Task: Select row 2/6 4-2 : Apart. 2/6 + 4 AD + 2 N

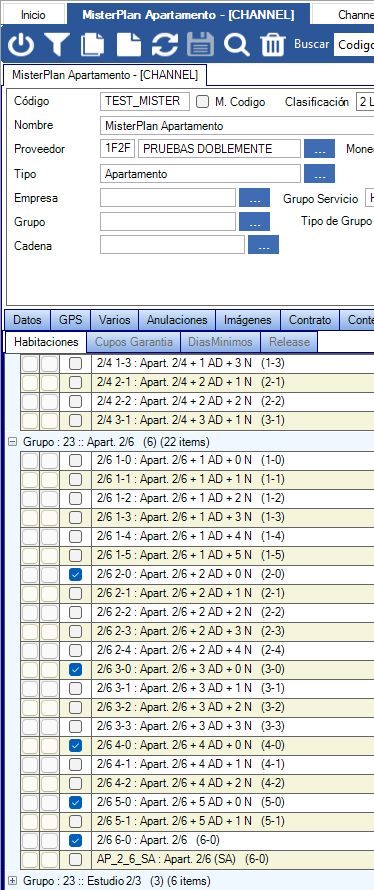Action: pos(233,783)
